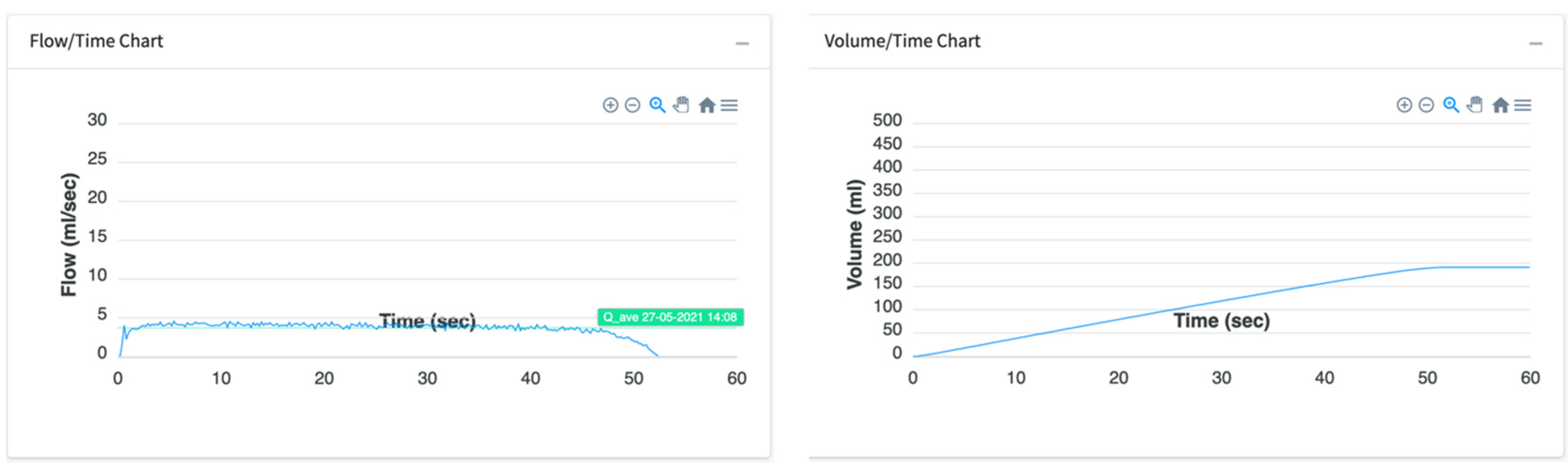Screen dimensions: 1568x469
Task: Activate selection zoom on Volume/Time chart
Action: [1451, 105]
